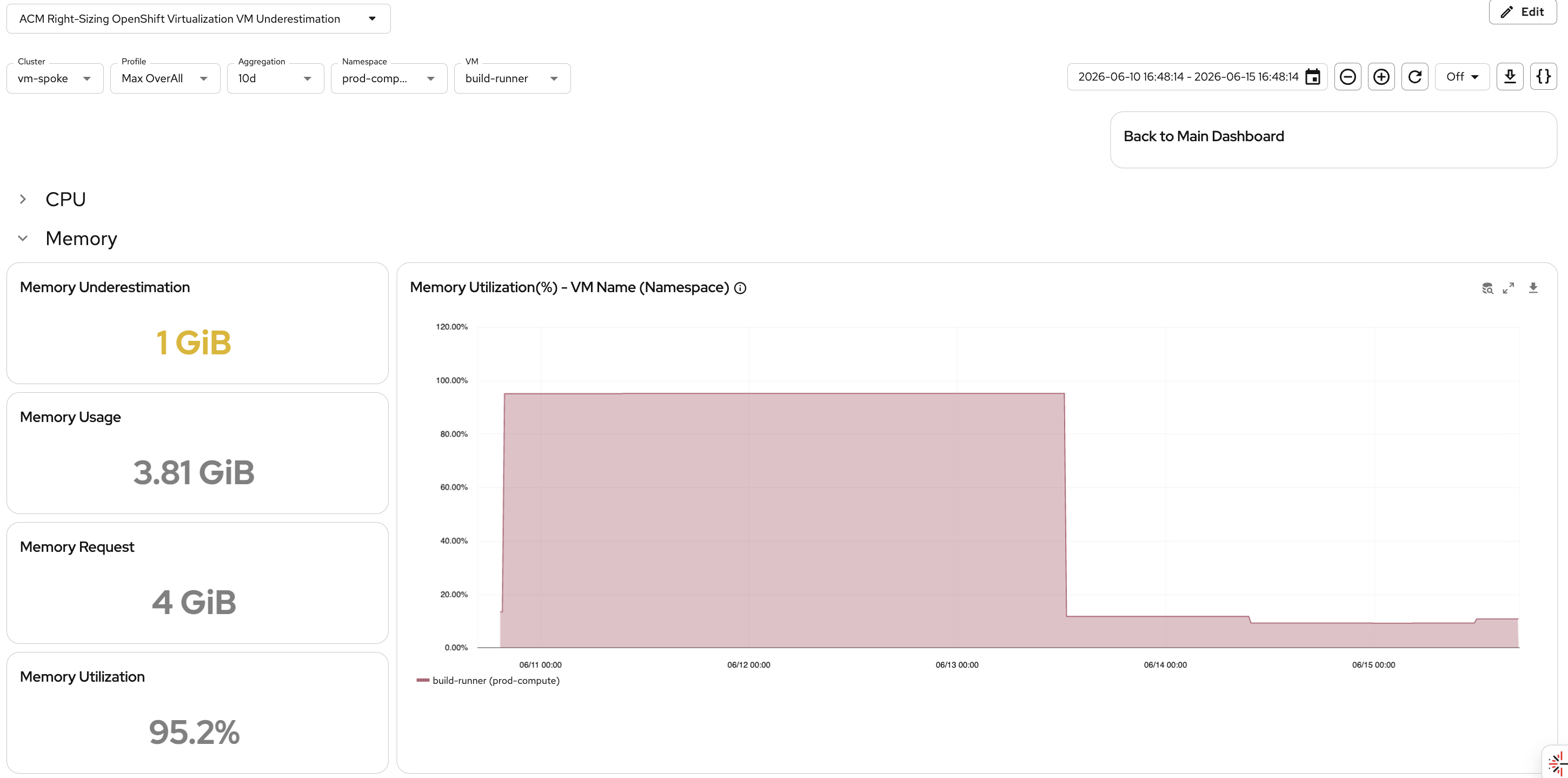Expand the chart panel to fullscreen
Viewport: 1568px width, 778px height.
point(1509,288)
